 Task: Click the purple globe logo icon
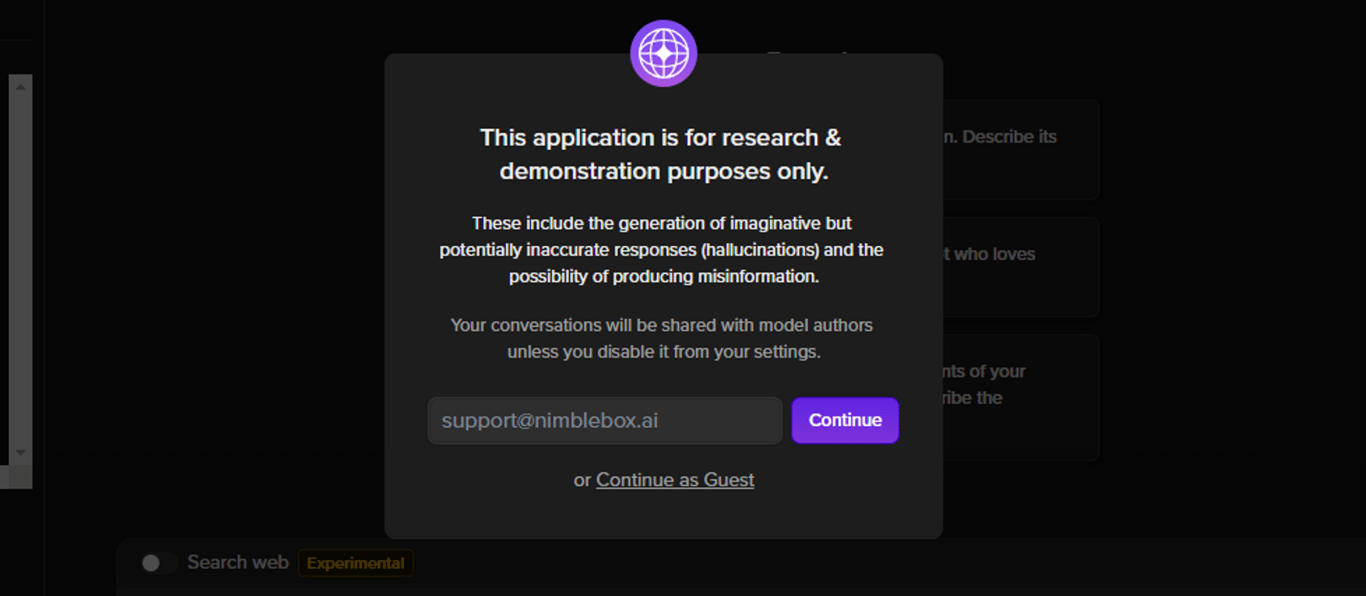click(x=664, y=53)
